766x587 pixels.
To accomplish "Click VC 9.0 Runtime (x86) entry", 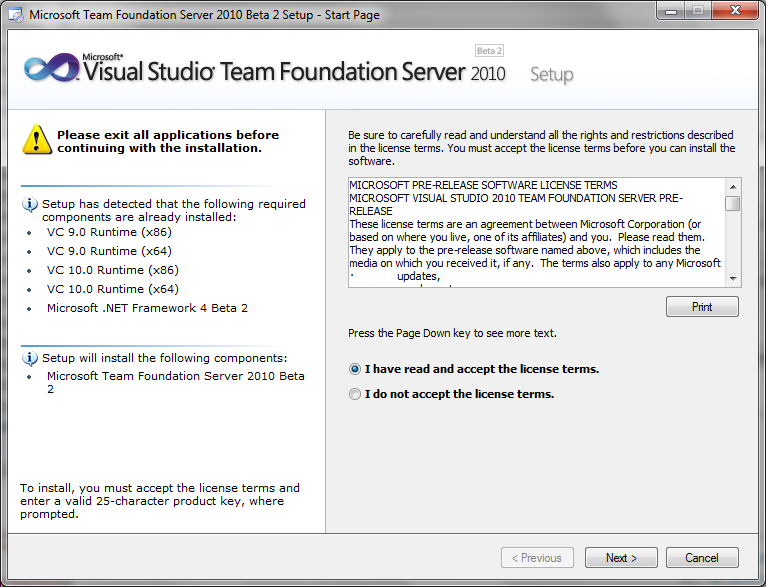I will [x=109, y=232].
